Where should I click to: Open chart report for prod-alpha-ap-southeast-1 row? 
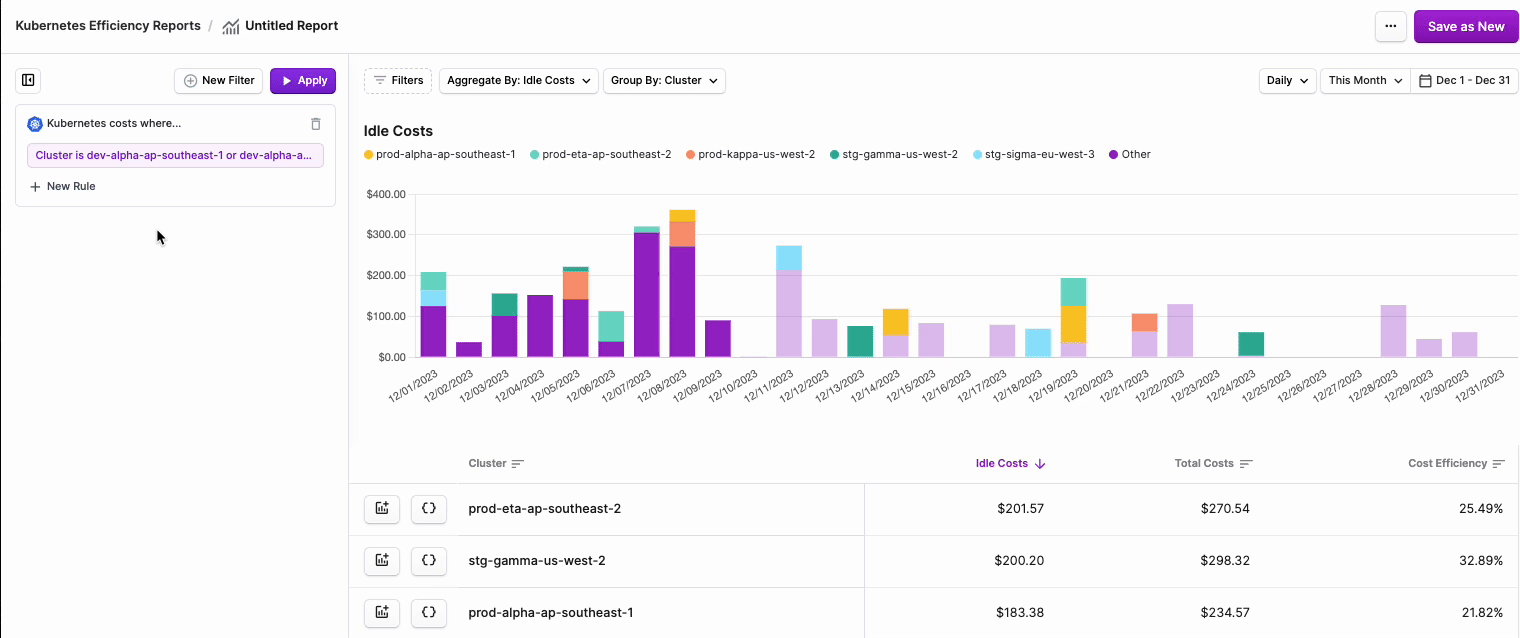tap(382, 612)
